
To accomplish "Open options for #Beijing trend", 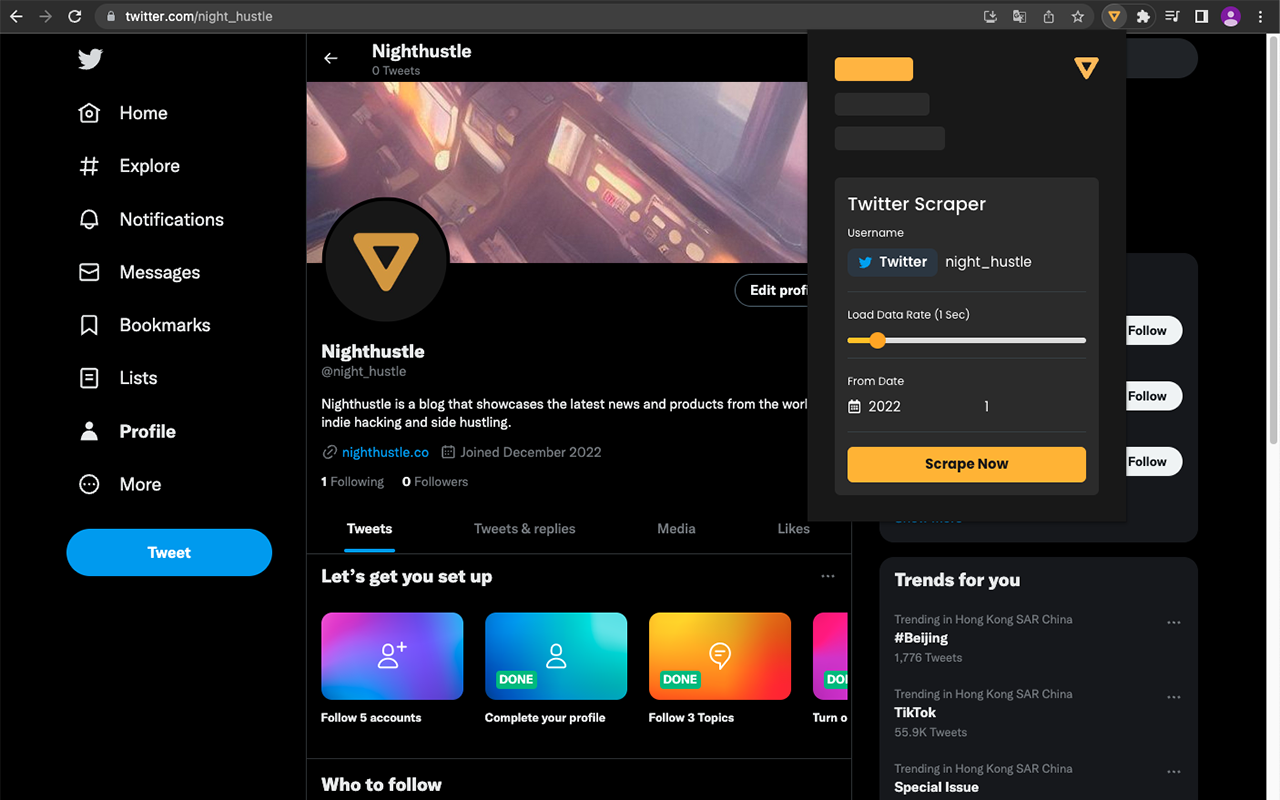I will click(1173, 622).
